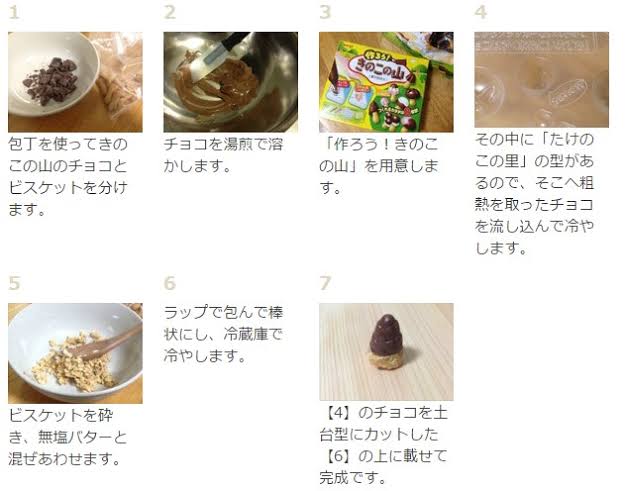This screenshot has height=491, width=625.
Task: Click step number 5 heading
Action: click(x=14, y=283)
